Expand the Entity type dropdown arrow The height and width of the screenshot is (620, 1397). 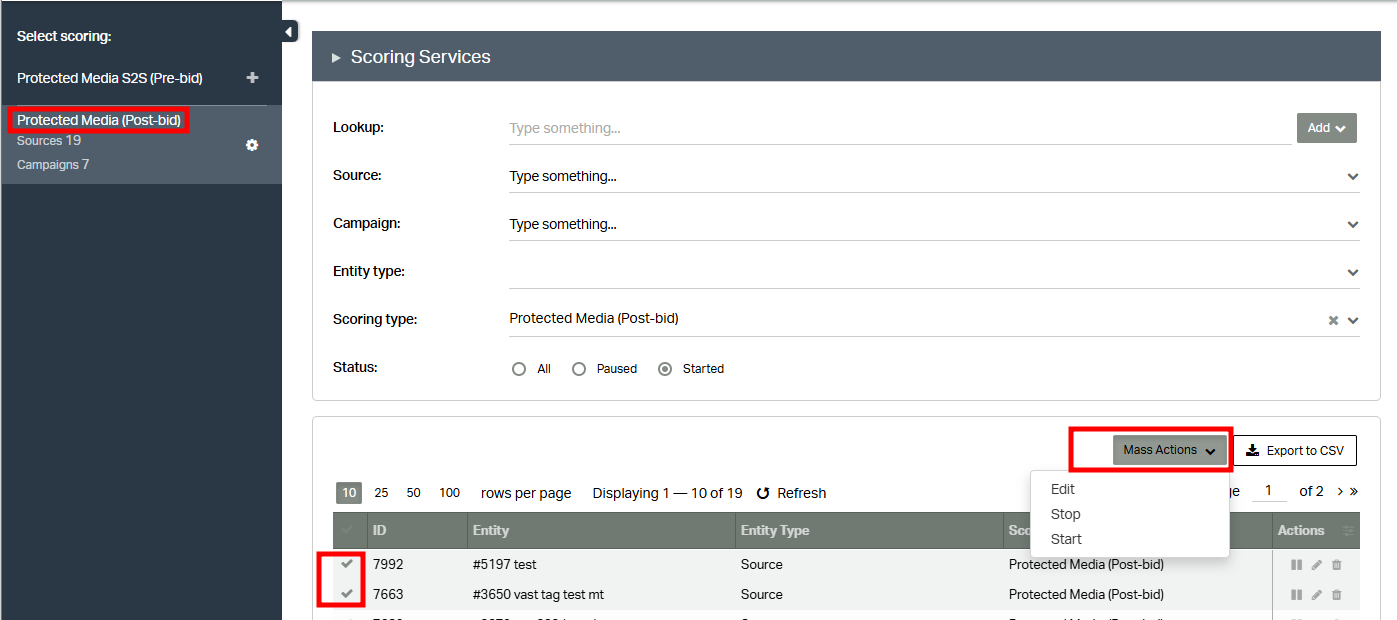[1353, 272]
